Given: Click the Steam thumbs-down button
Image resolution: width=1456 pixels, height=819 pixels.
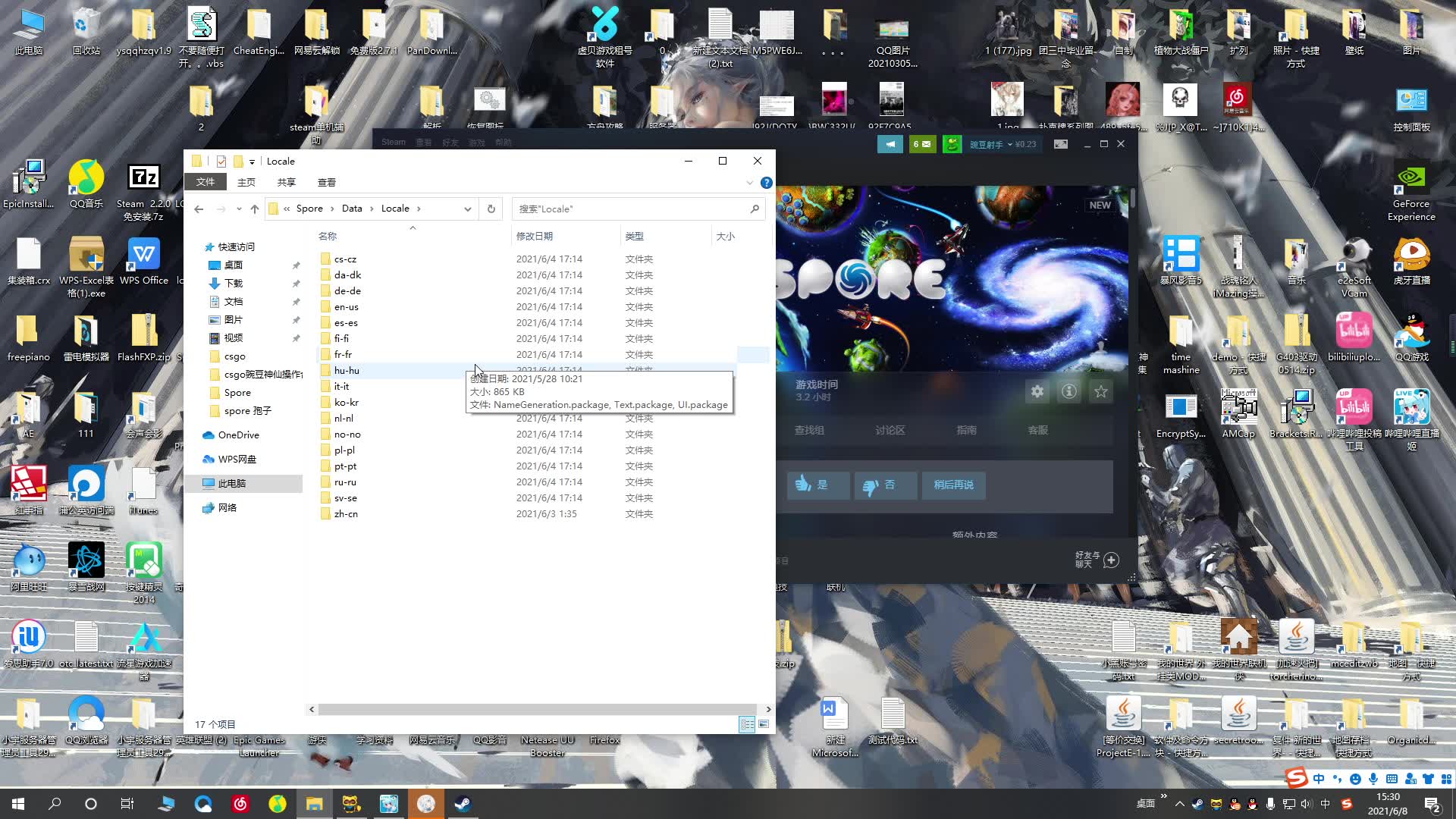Looking at the screenshot, I should [x=886, y=485].
